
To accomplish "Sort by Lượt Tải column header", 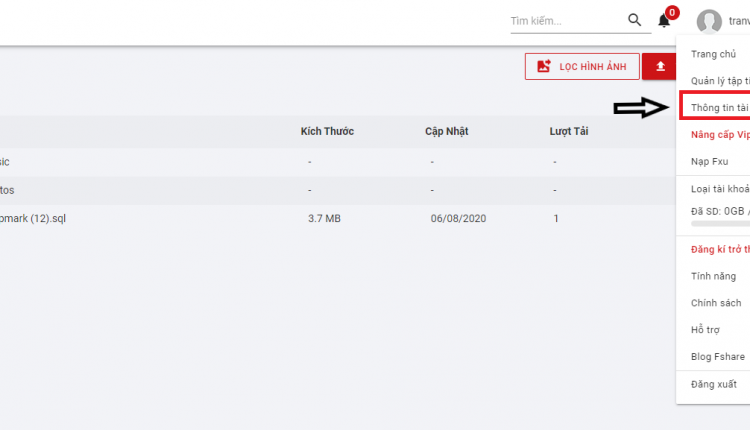I will 569,131.
